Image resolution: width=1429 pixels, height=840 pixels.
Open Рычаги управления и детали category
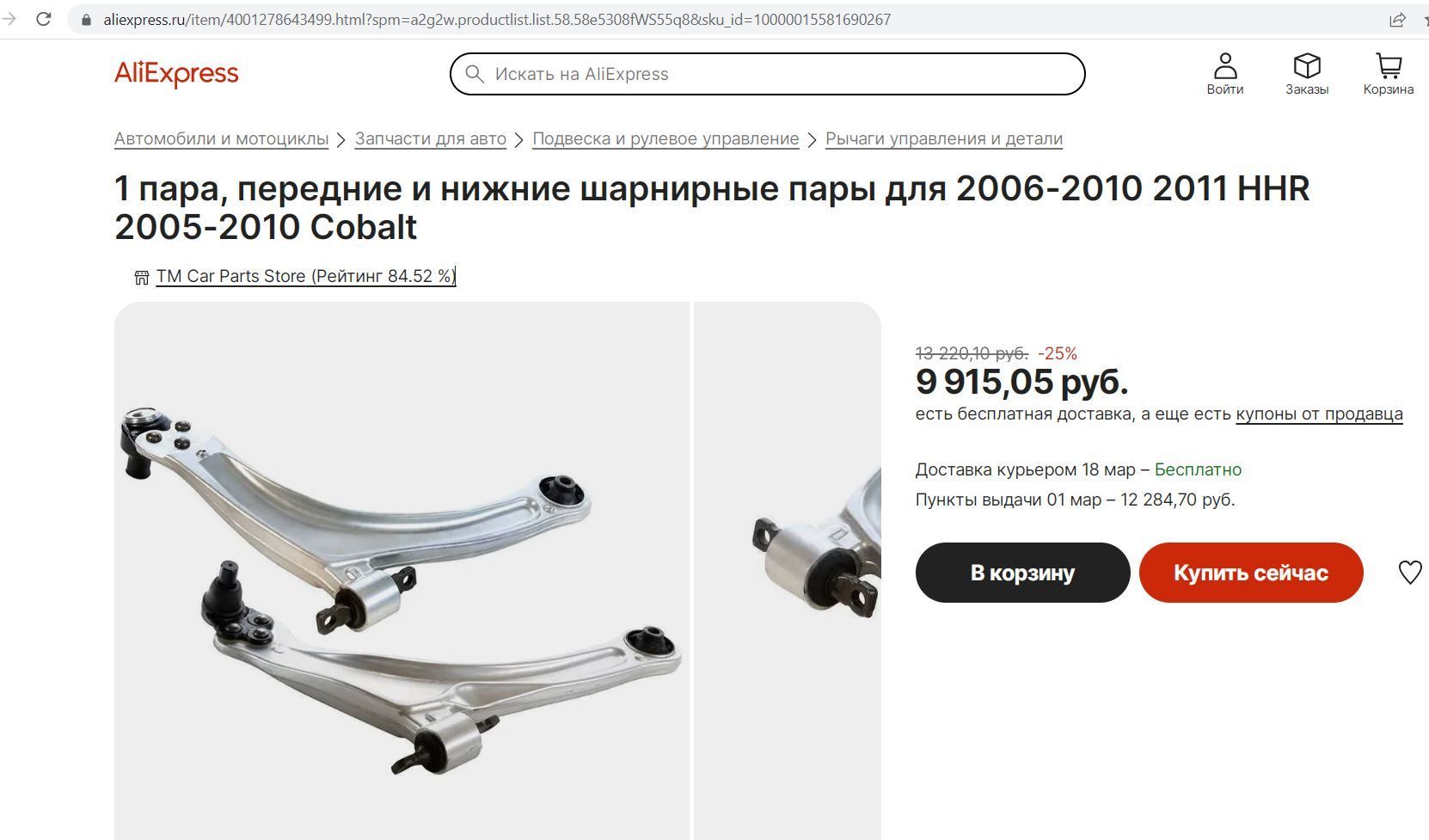click(944, 138)
